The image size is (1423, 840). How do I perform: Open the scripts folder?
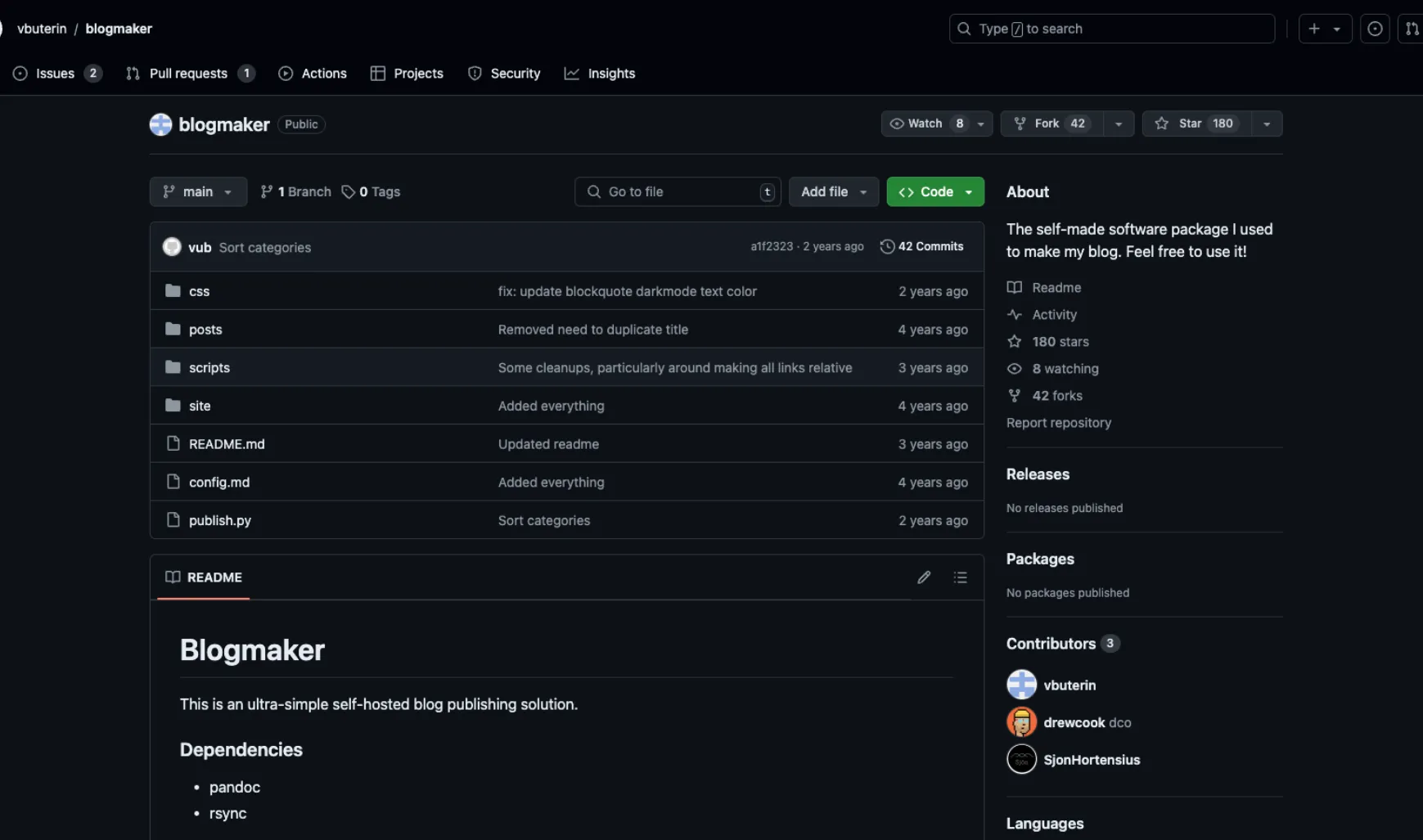[x=209, y=368]
